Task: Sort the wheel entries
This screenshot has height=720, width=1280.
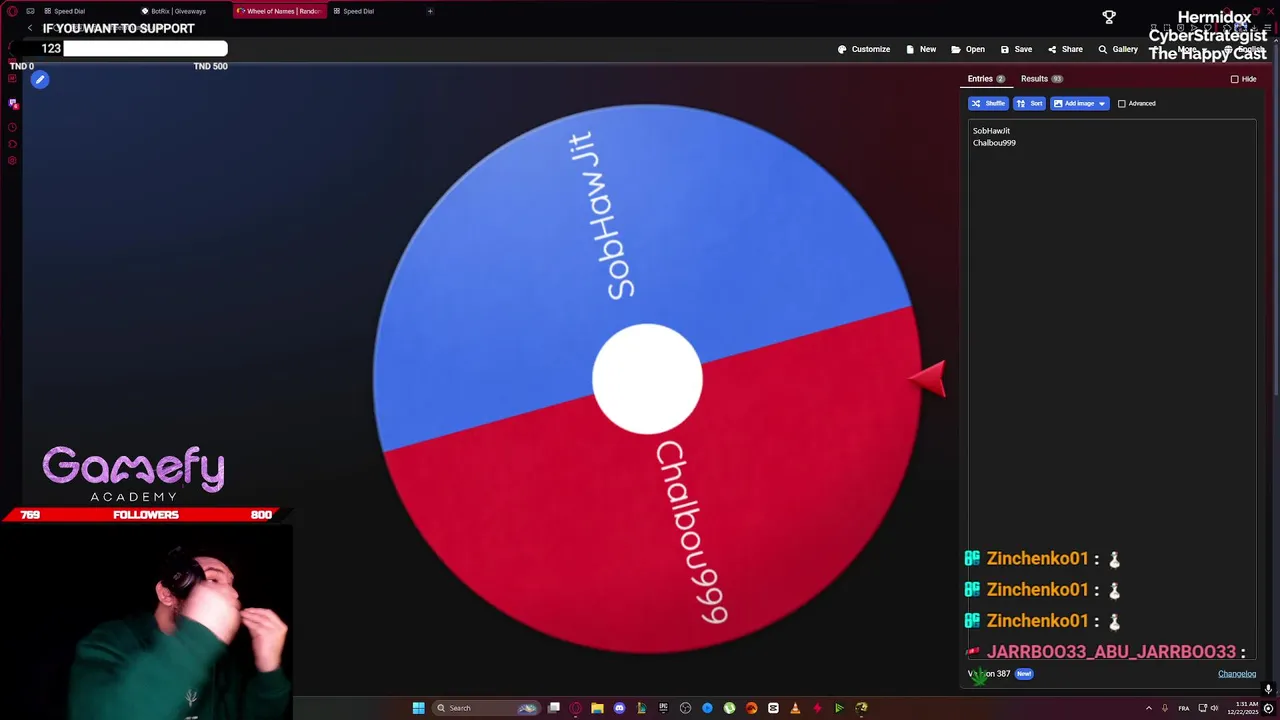Action: click(1030, 103)
